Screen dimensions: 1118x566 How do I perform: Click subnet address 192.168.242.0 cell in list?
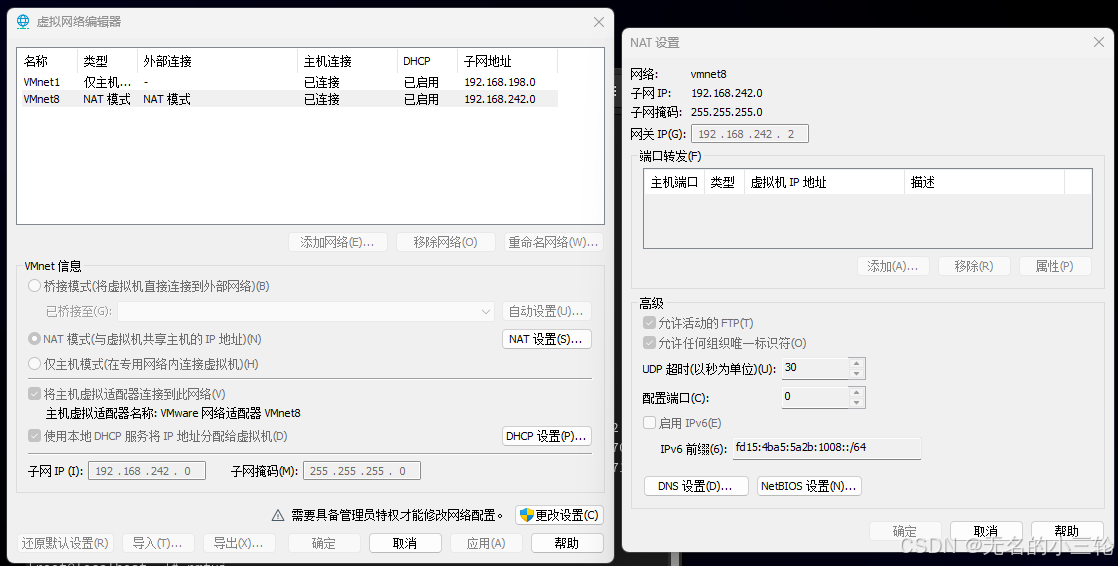[x=500, y=99]
